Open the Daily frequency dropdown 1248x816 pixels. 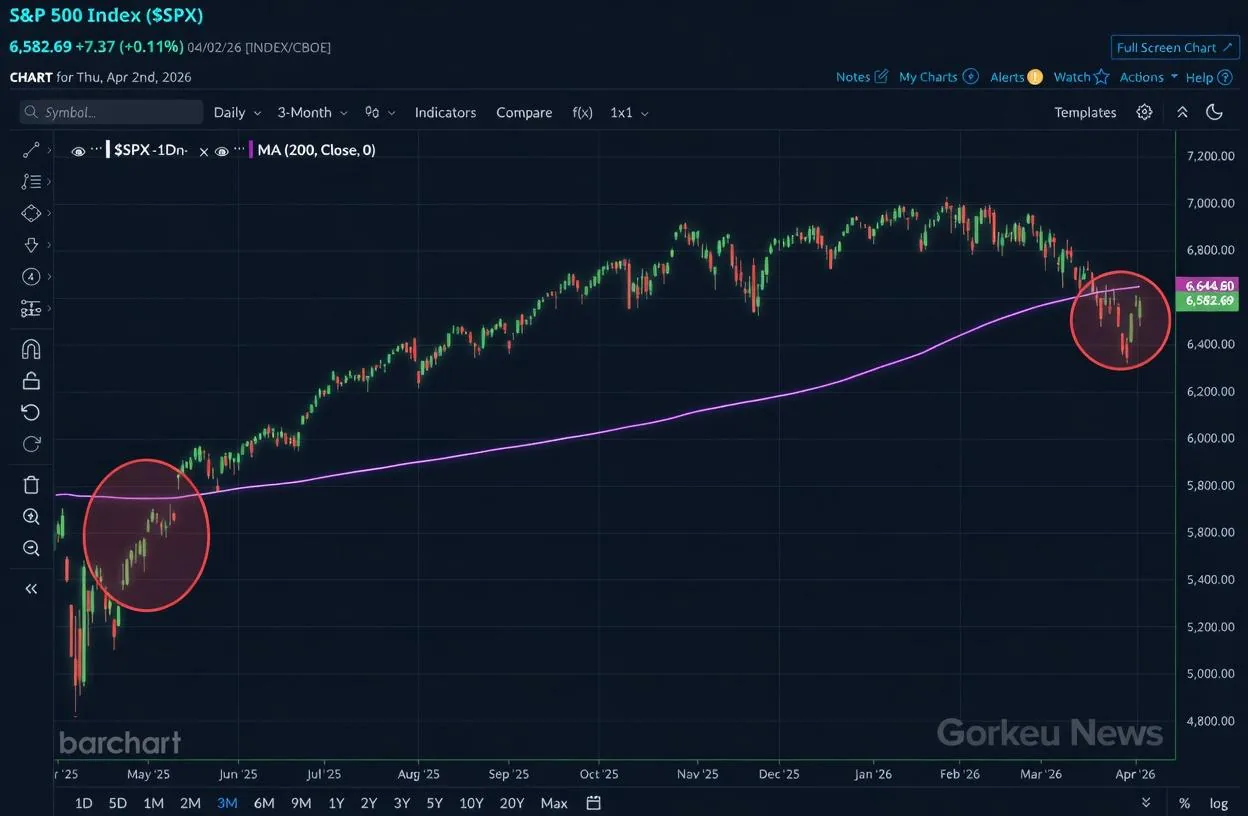pyautogui.click(x=237, y=112)
